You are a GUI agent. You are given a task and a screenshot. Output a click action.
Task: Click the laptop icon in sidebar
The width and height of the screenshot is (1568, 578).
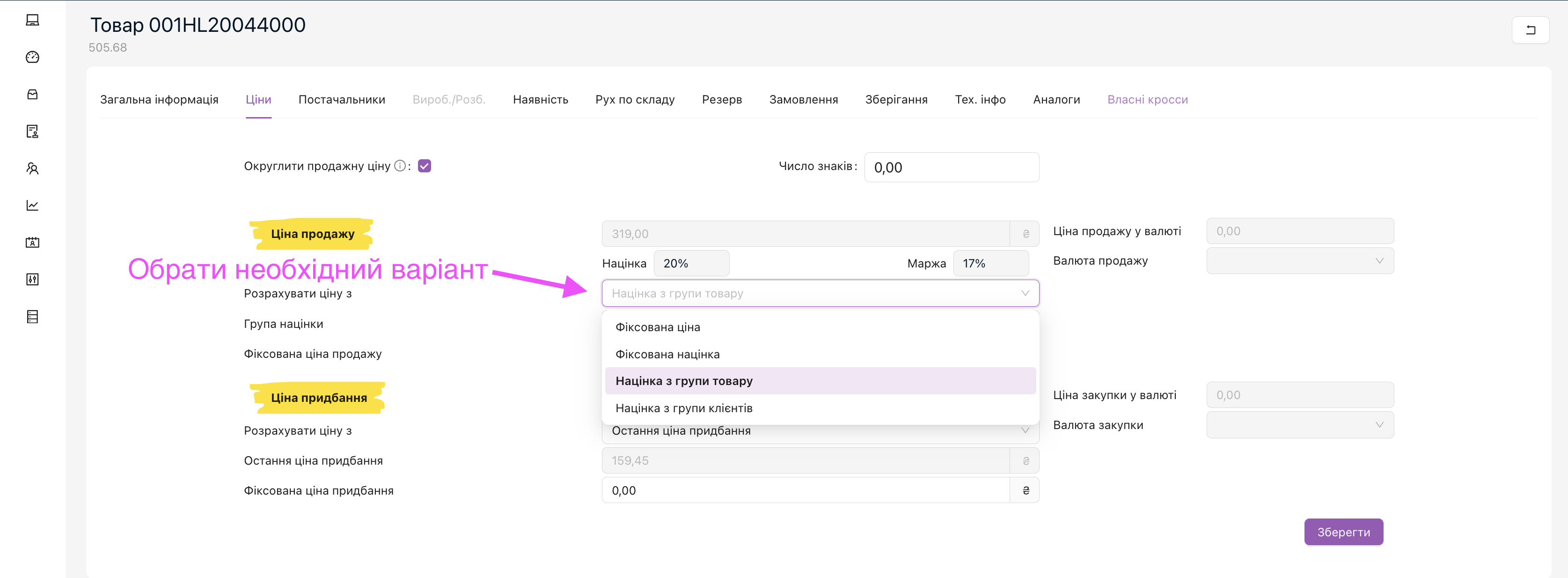(32, 20)
